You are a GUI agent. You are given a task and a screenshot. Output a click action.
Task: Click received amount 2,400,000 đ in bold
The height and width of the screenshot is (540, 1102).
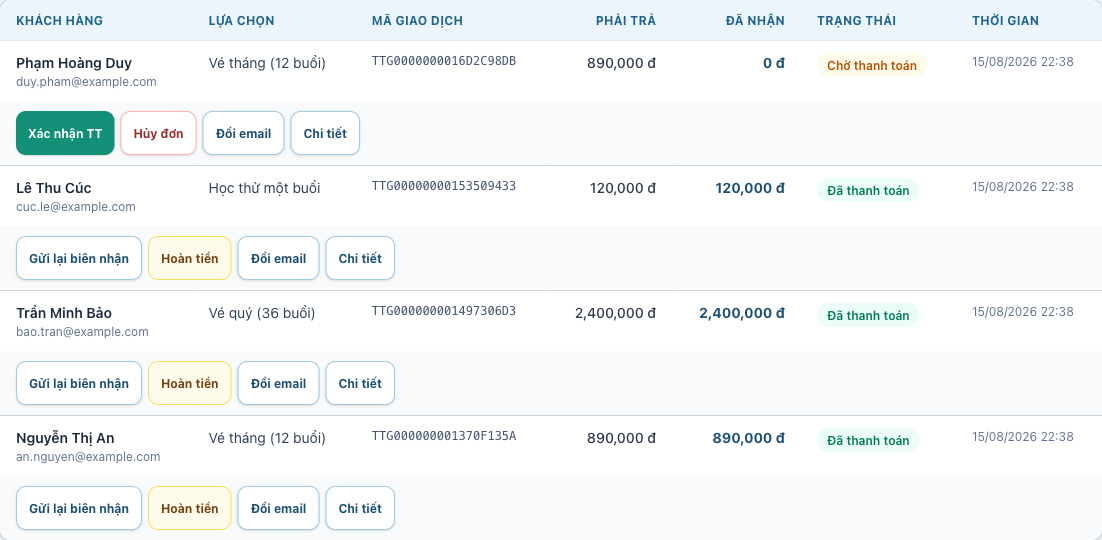(x=741, y=314)
